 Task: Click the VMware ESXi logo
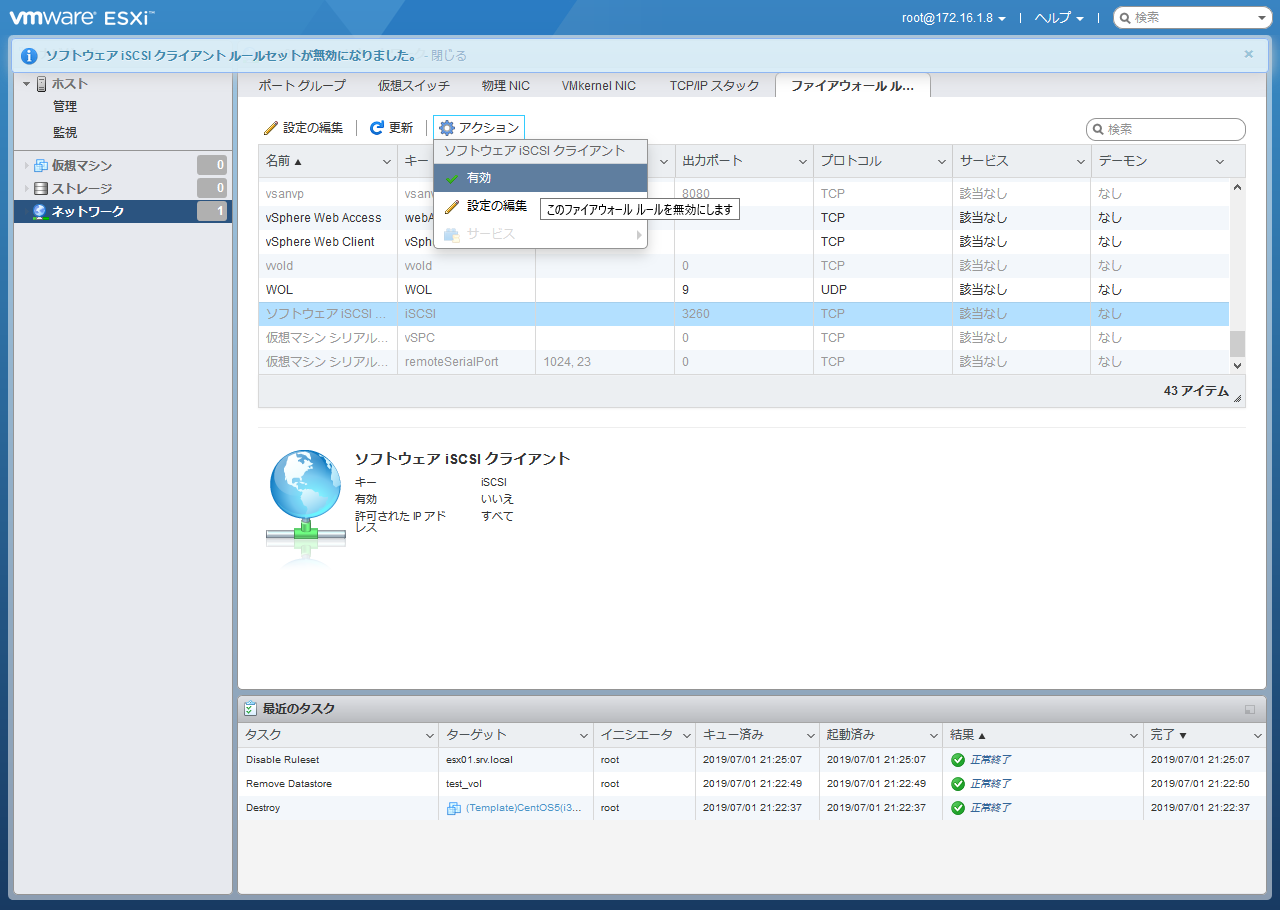tap(82, 17)
